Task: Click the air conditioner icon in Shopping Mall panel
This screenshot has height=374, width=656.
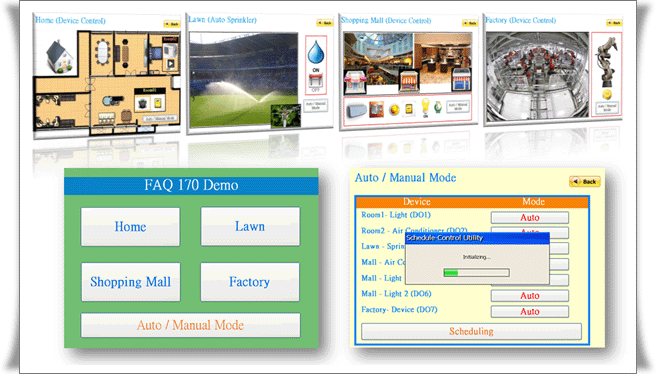Action: 357,110
